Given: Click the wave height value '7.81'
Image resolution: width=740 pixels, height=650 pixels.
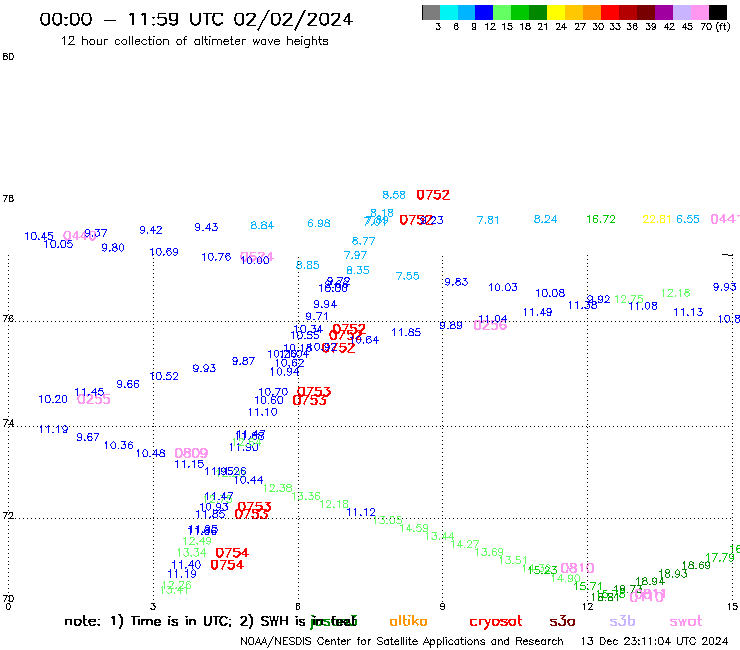Looking at the screenshot, I should pyautogui.click(x=488, y=220).
